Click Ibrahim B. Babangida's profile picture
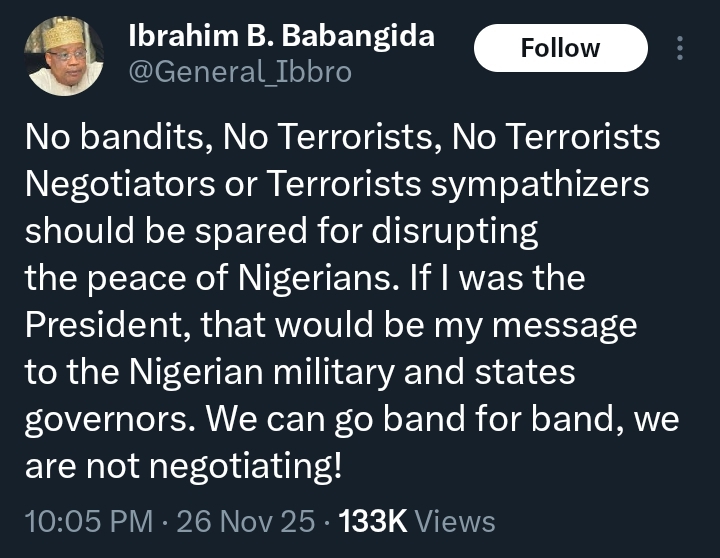 pyautogui.click(x=64, y=58)
